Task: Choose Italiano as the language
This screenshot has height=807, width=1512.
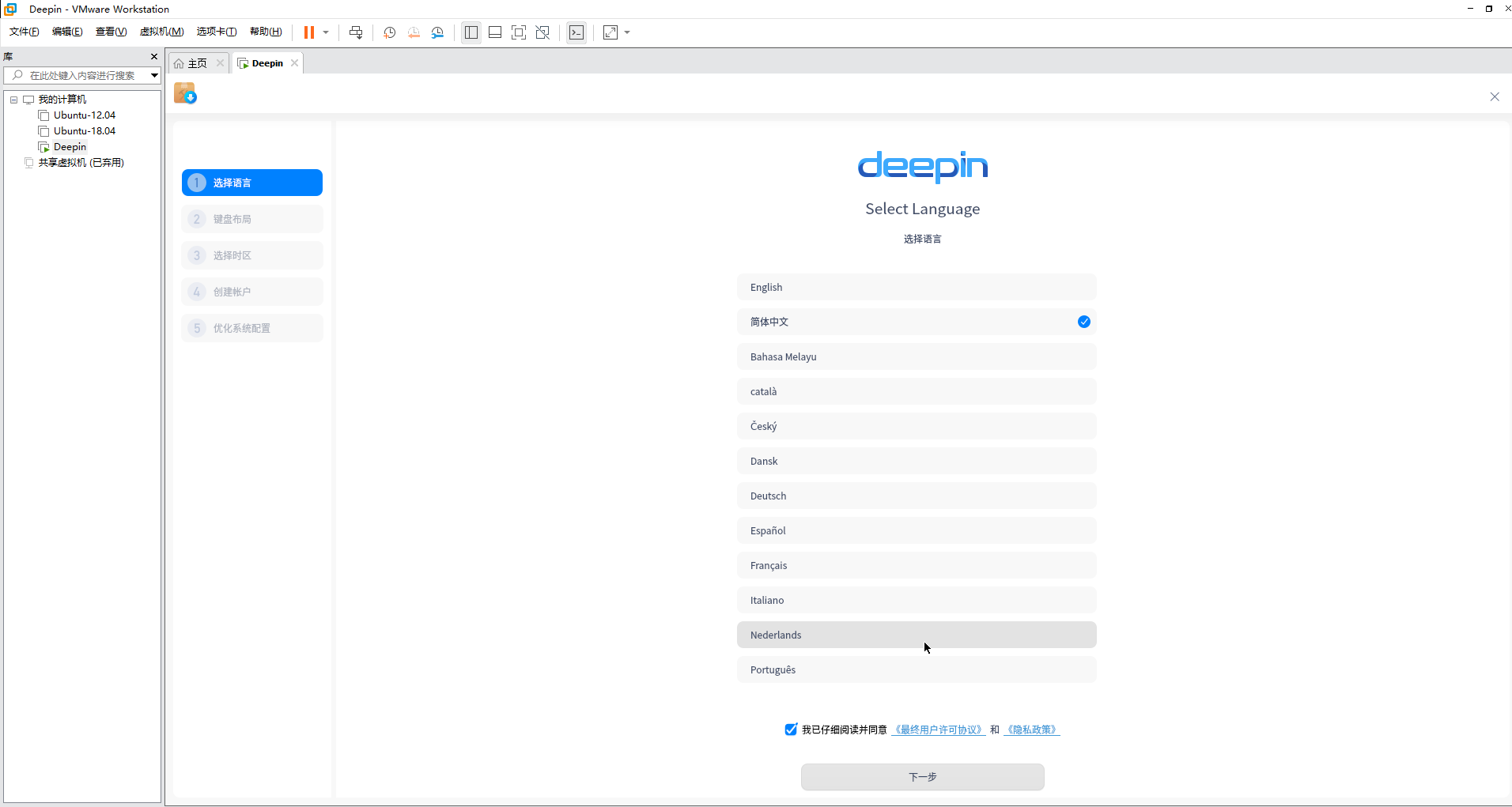Action: [917, 600]
